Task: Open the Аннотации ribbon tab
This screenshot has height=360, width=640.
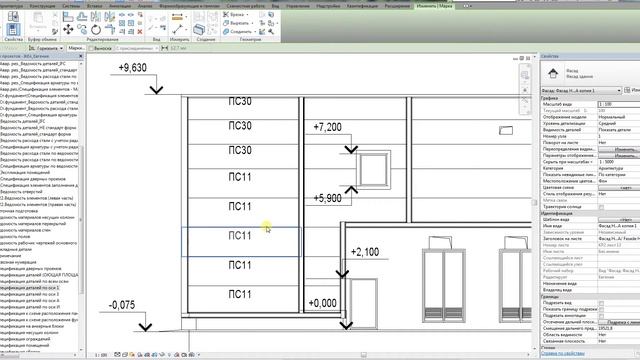Action: pos(120,6)
